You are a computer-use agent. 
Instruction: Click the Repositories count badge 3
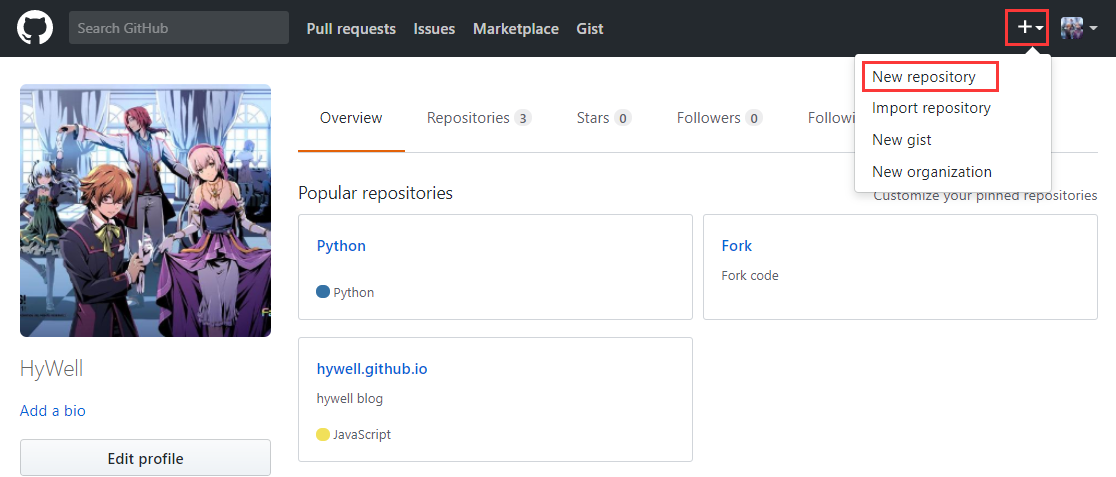[522, 118]
